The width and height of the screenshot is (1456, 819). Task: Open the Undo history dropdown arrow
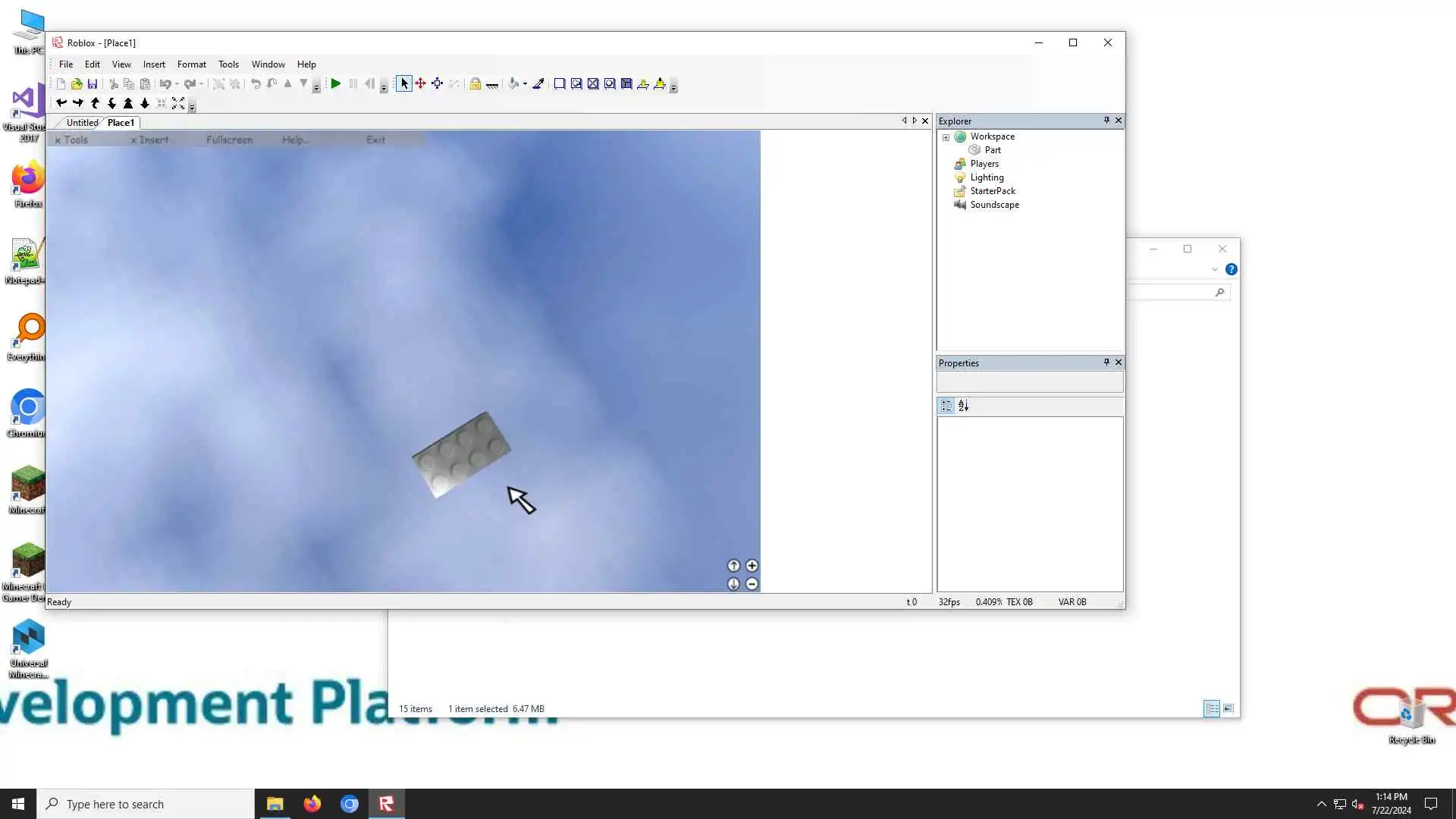[x=177, y=84]
